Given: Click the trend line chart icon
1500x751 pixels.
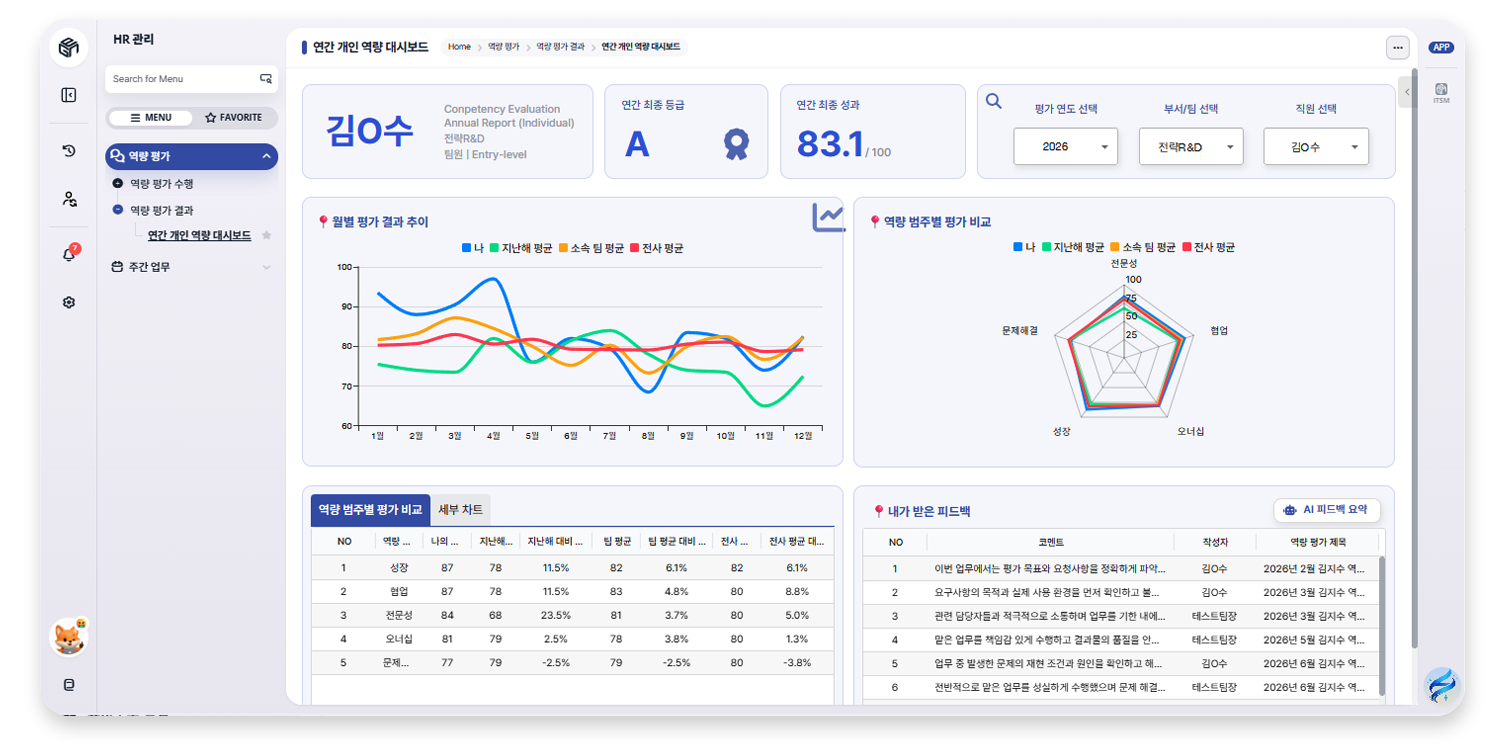Looking at the screenshot, I should [828, 217].
